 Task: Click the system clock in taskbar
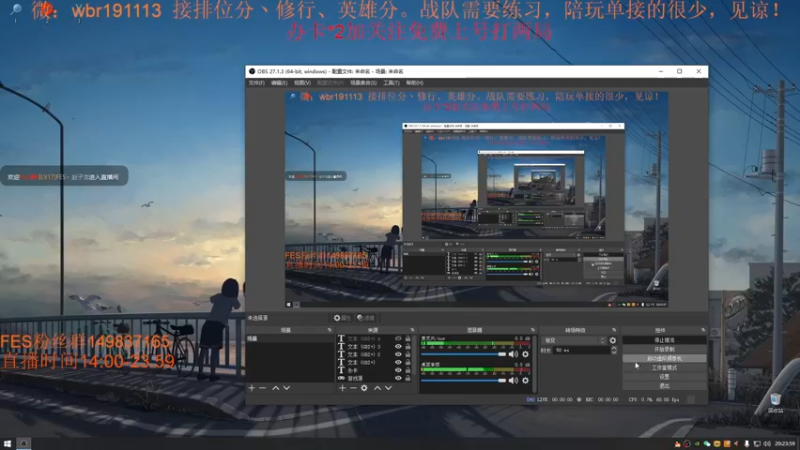[785, 444]
